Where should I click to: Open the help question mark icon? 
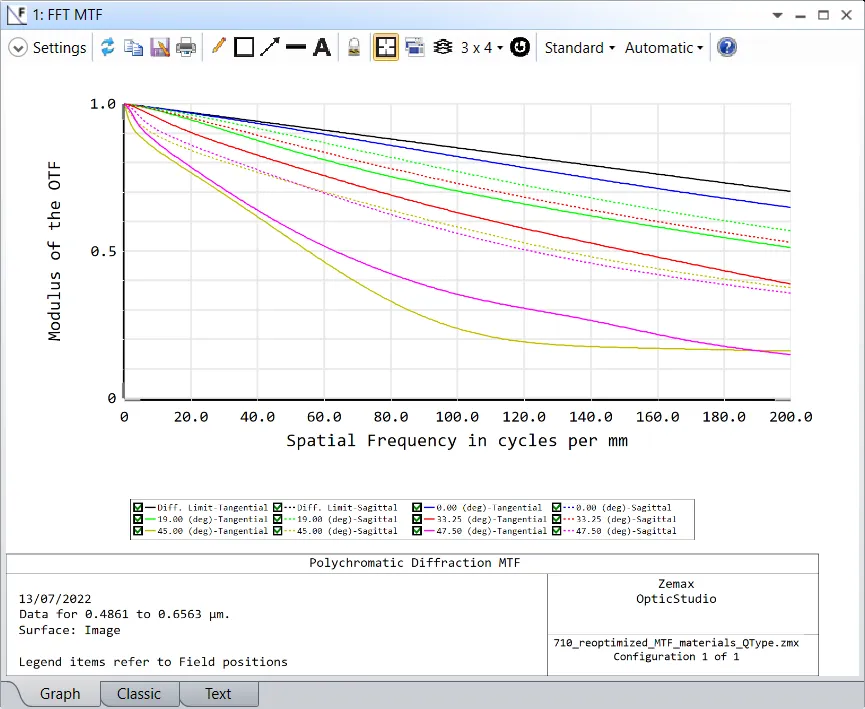[727, 47]
